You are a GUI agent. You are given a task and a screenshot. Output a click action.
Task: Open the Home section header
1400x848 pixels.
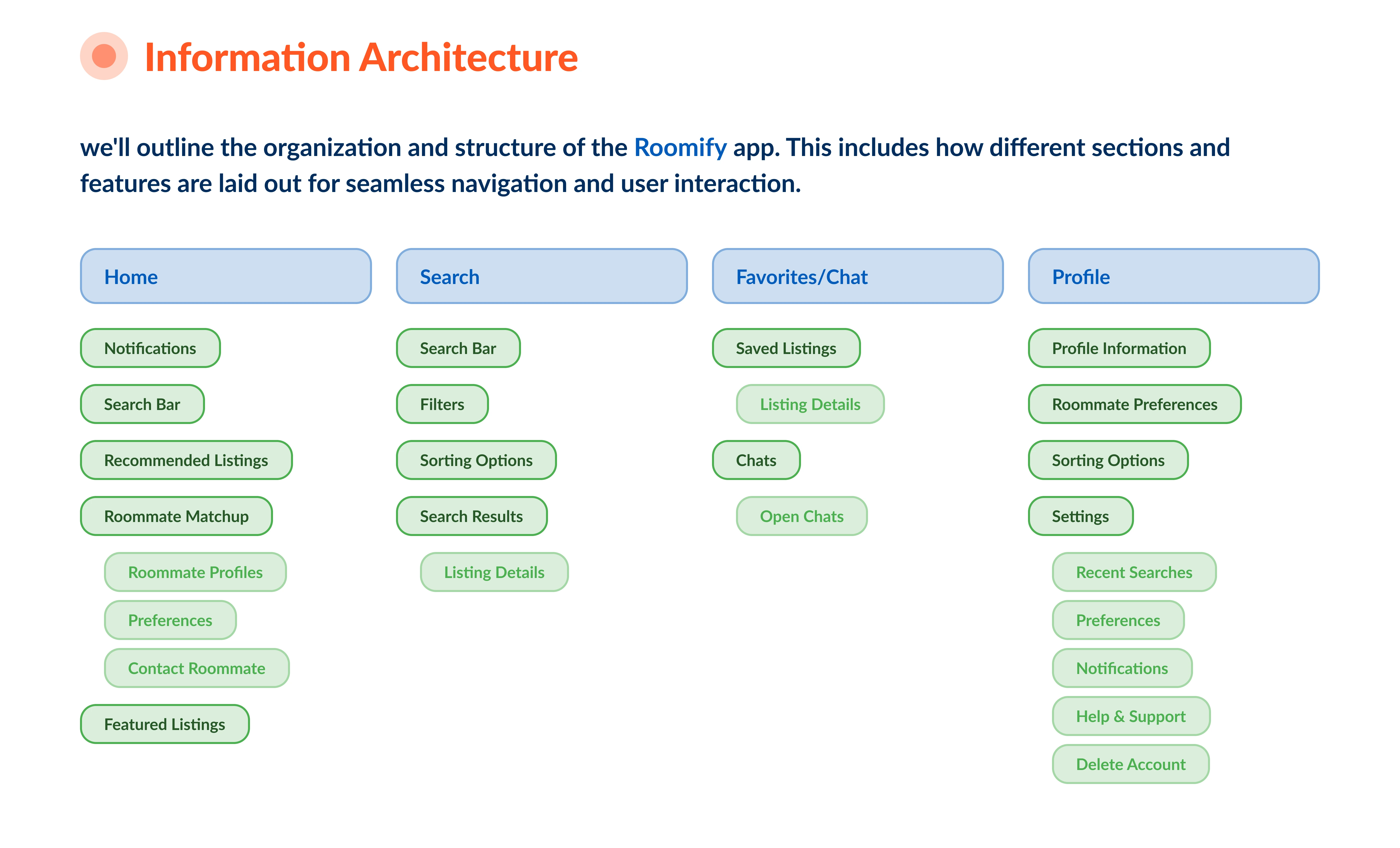(225, 276)
